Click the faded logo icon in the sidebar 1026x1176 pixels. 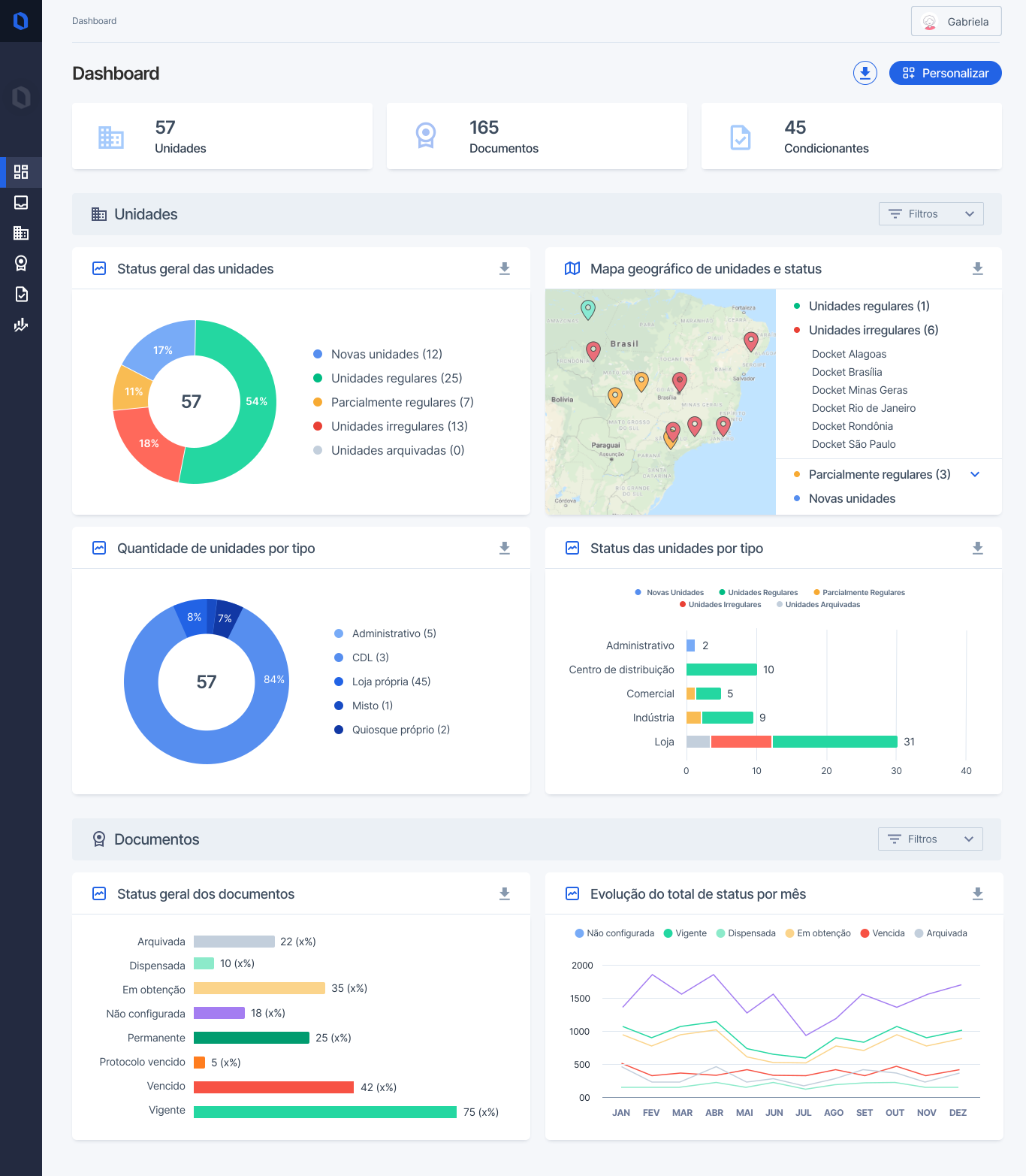(x=21, y=98)
